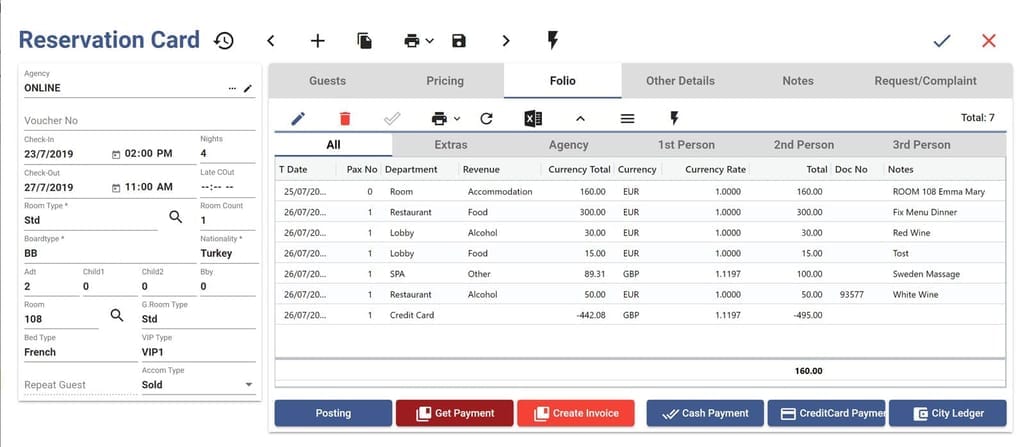Image resolution: width=1025 pixels, height=447 pixels.
Task: Switch to the Pricing tab
Action: click(x=445, y=81)
